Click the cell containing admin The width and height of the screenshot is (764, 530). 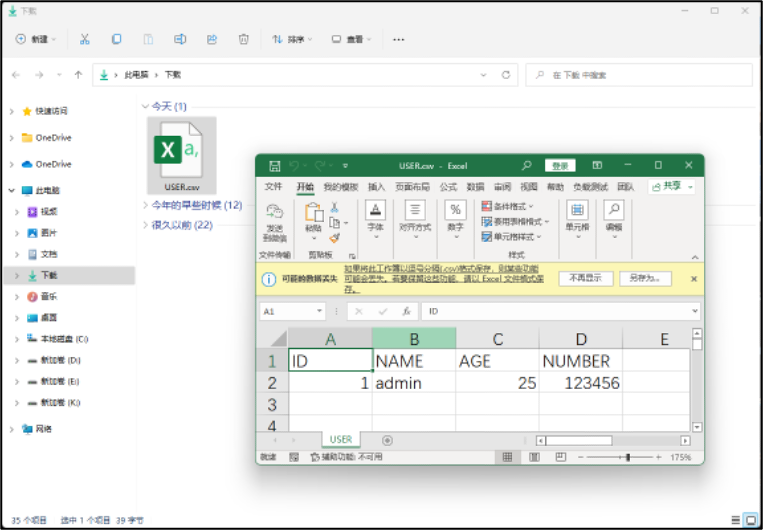click(x=414, y=383)
